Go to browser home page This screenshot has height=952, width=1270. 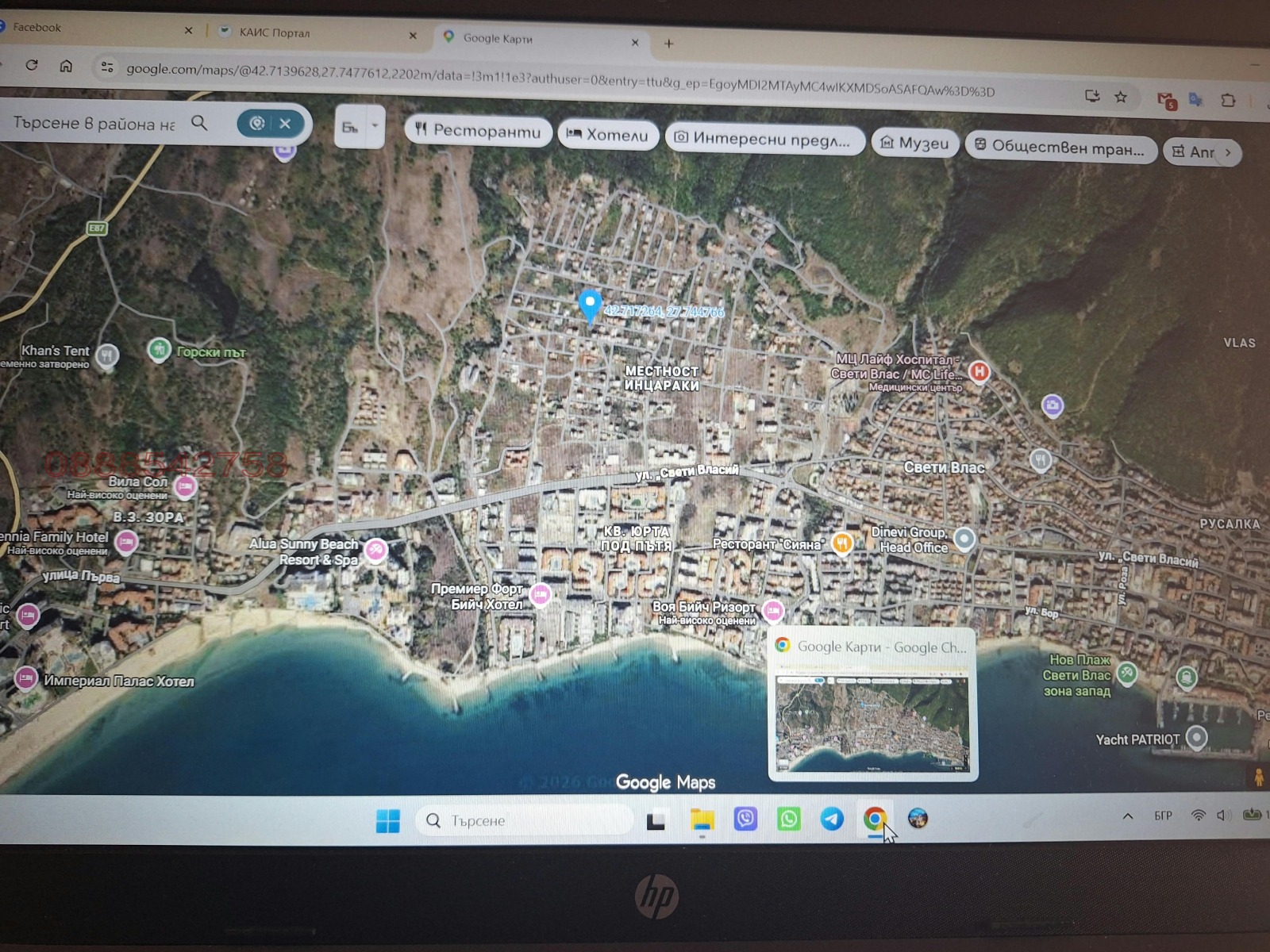pos(66,66)
